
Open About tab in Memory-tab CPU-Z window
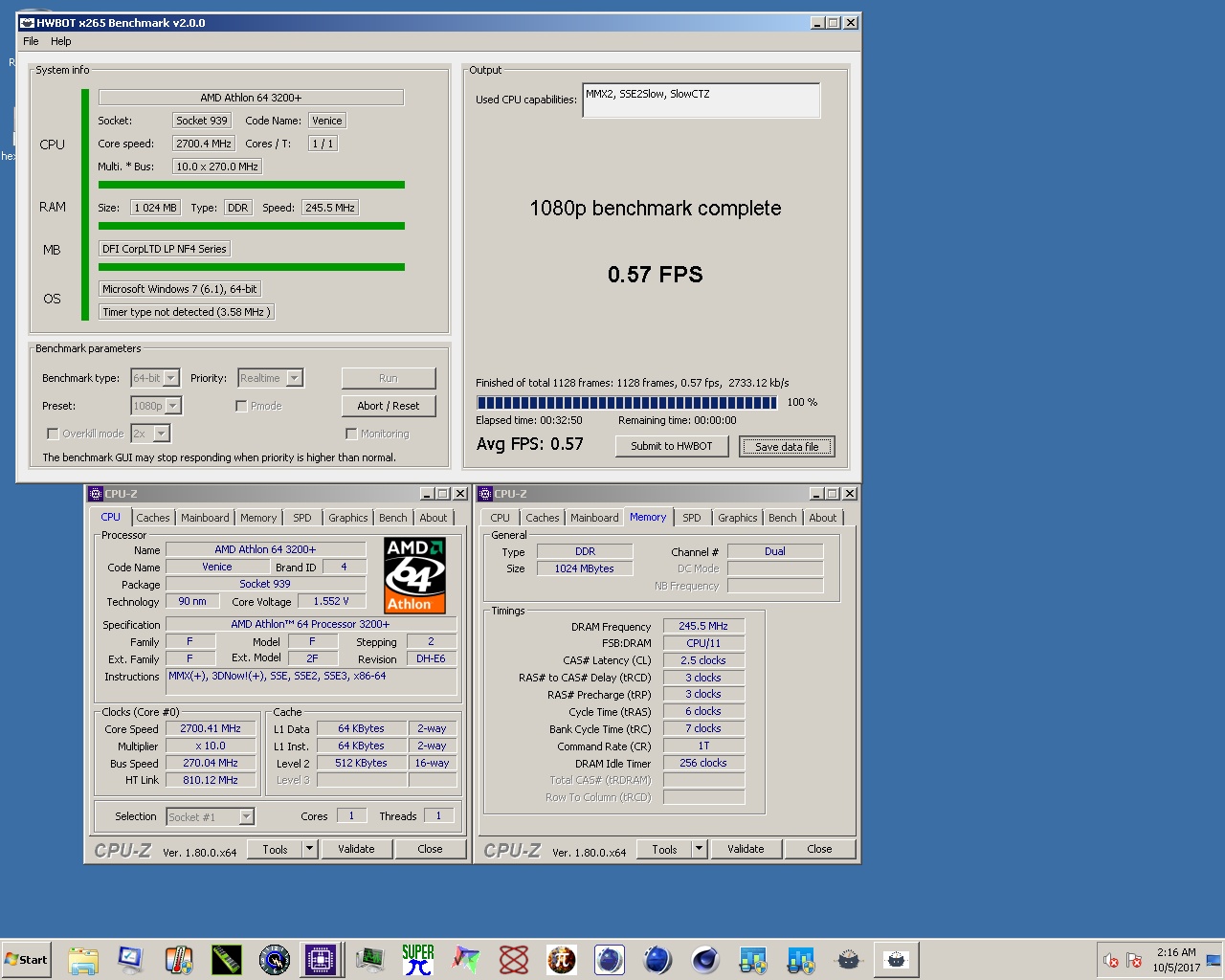[823, 518]
